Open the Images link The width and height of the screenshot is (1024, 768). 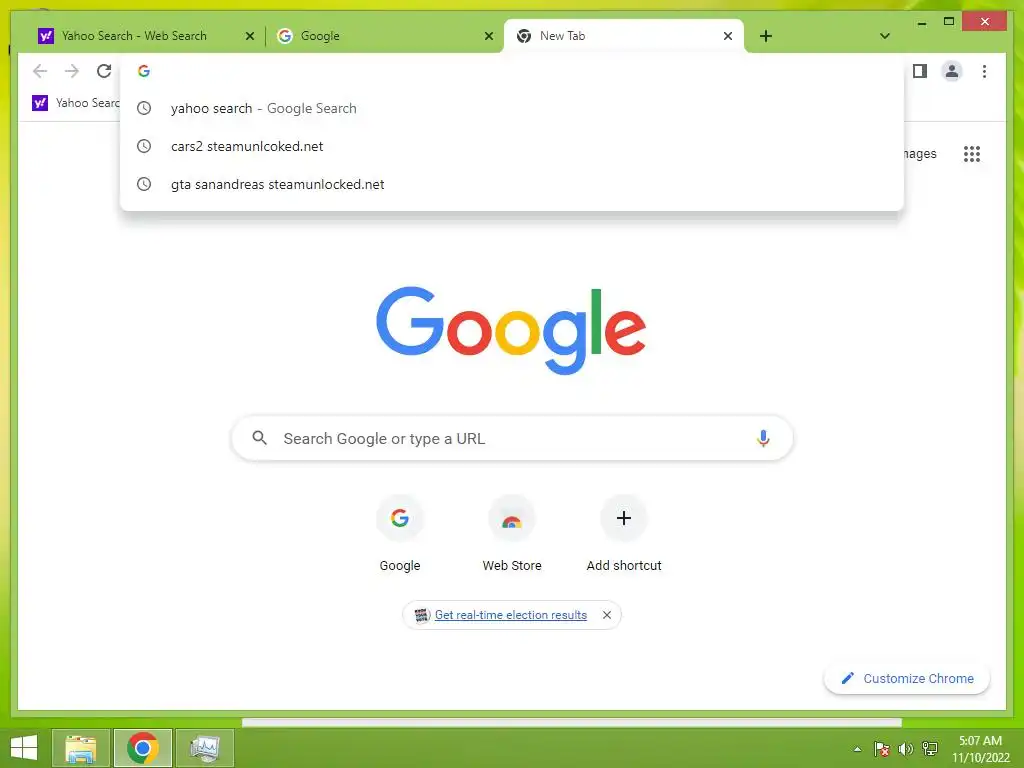point(920,153)
